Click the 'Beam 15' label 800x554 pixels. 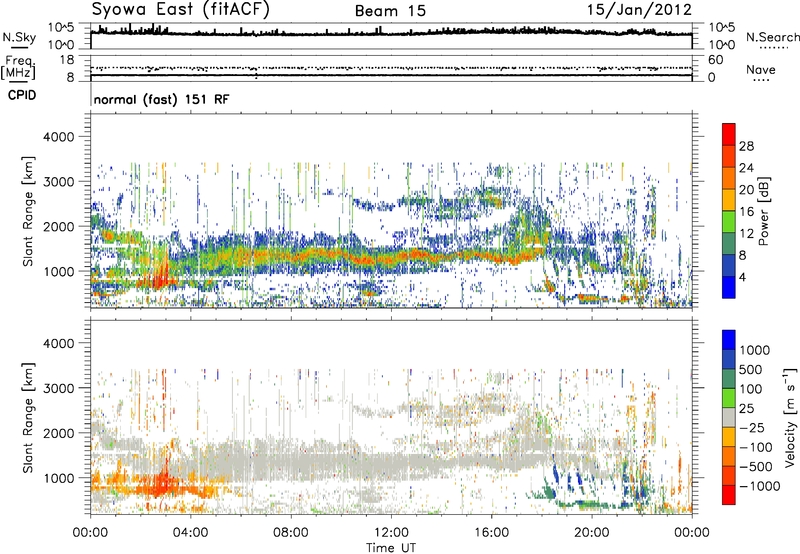tap(390, 11)
